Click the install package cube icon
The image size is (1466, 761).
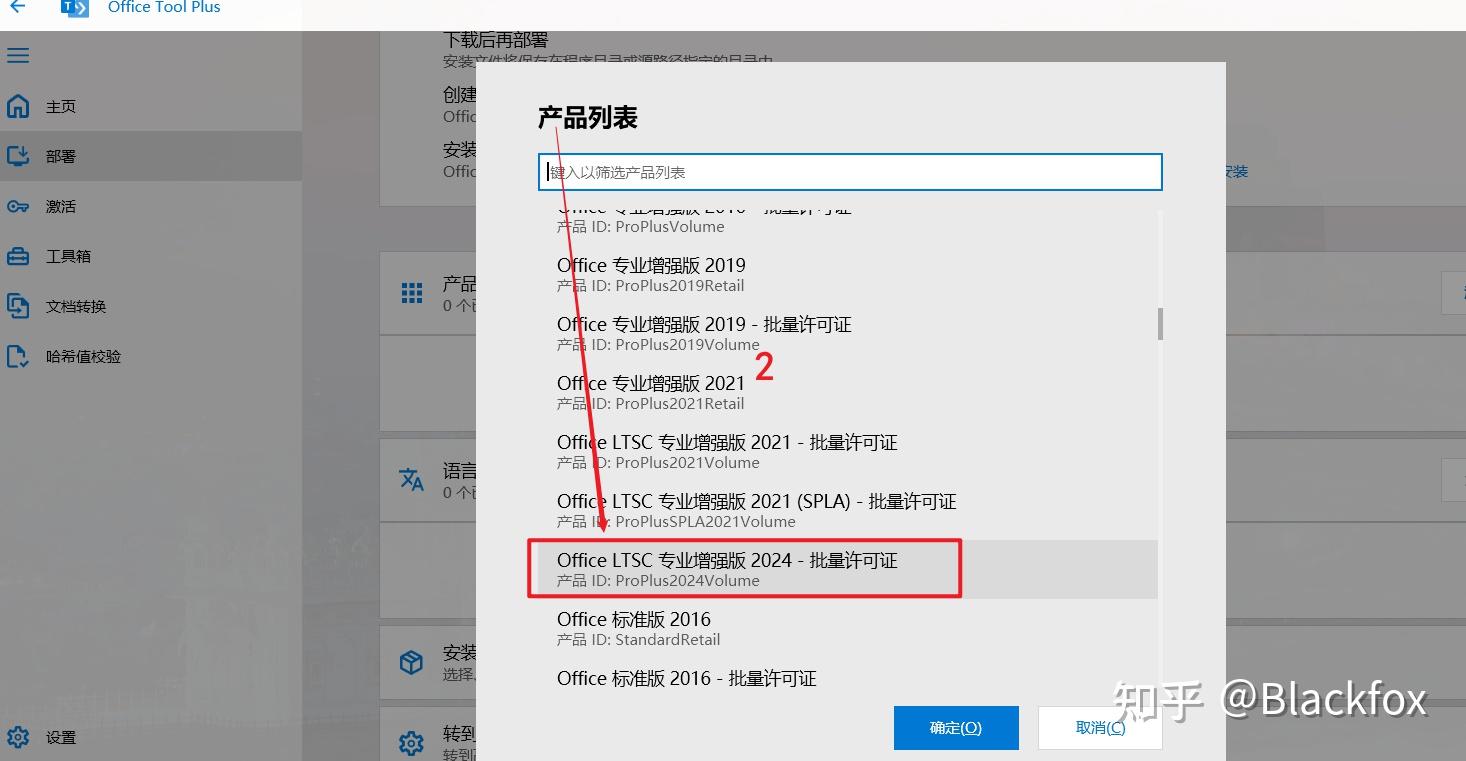(412, 662)
